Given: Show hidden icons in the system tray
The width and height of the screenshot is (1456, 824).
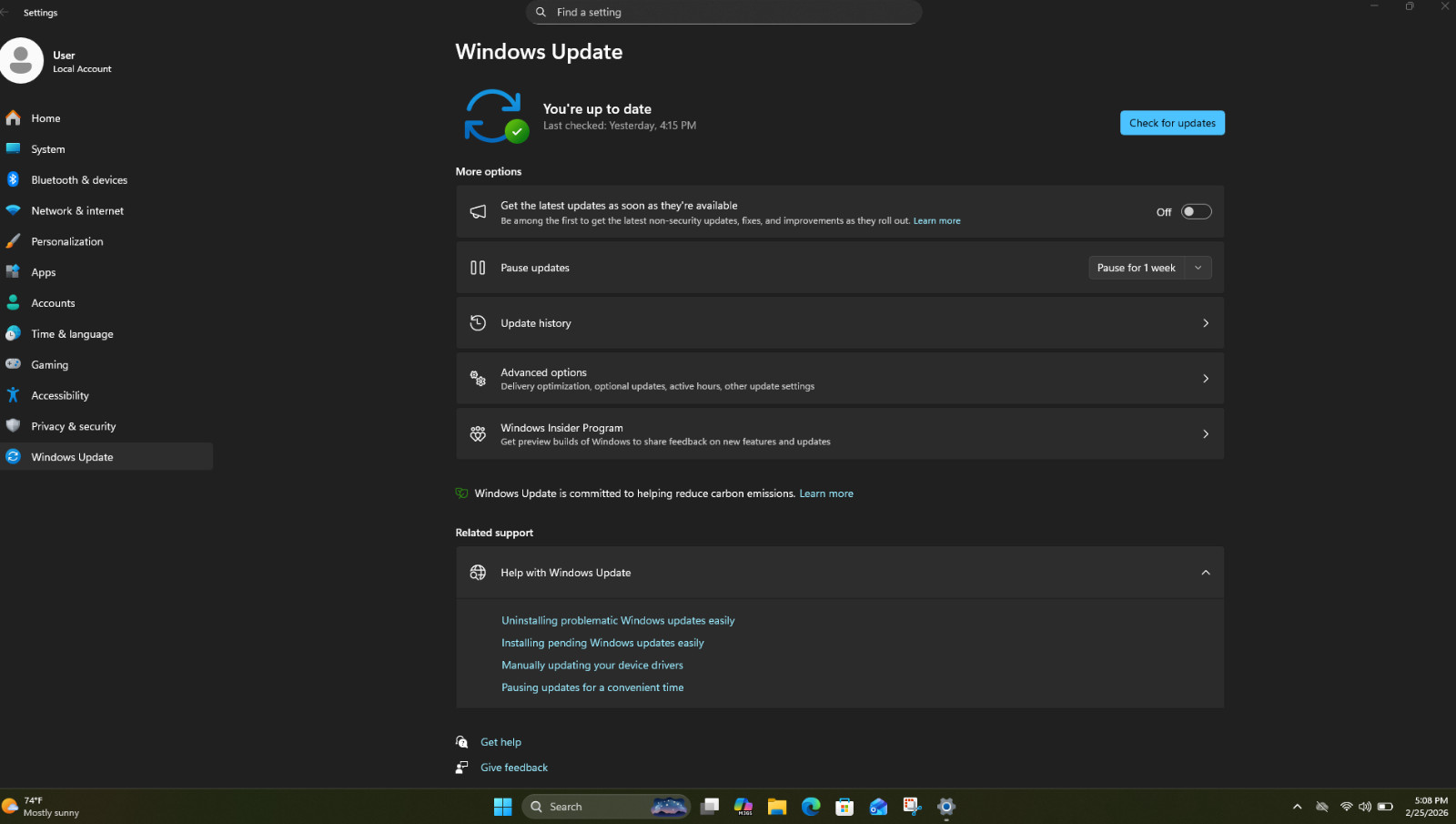Looking at the screenshot, I should (1298, 807).
